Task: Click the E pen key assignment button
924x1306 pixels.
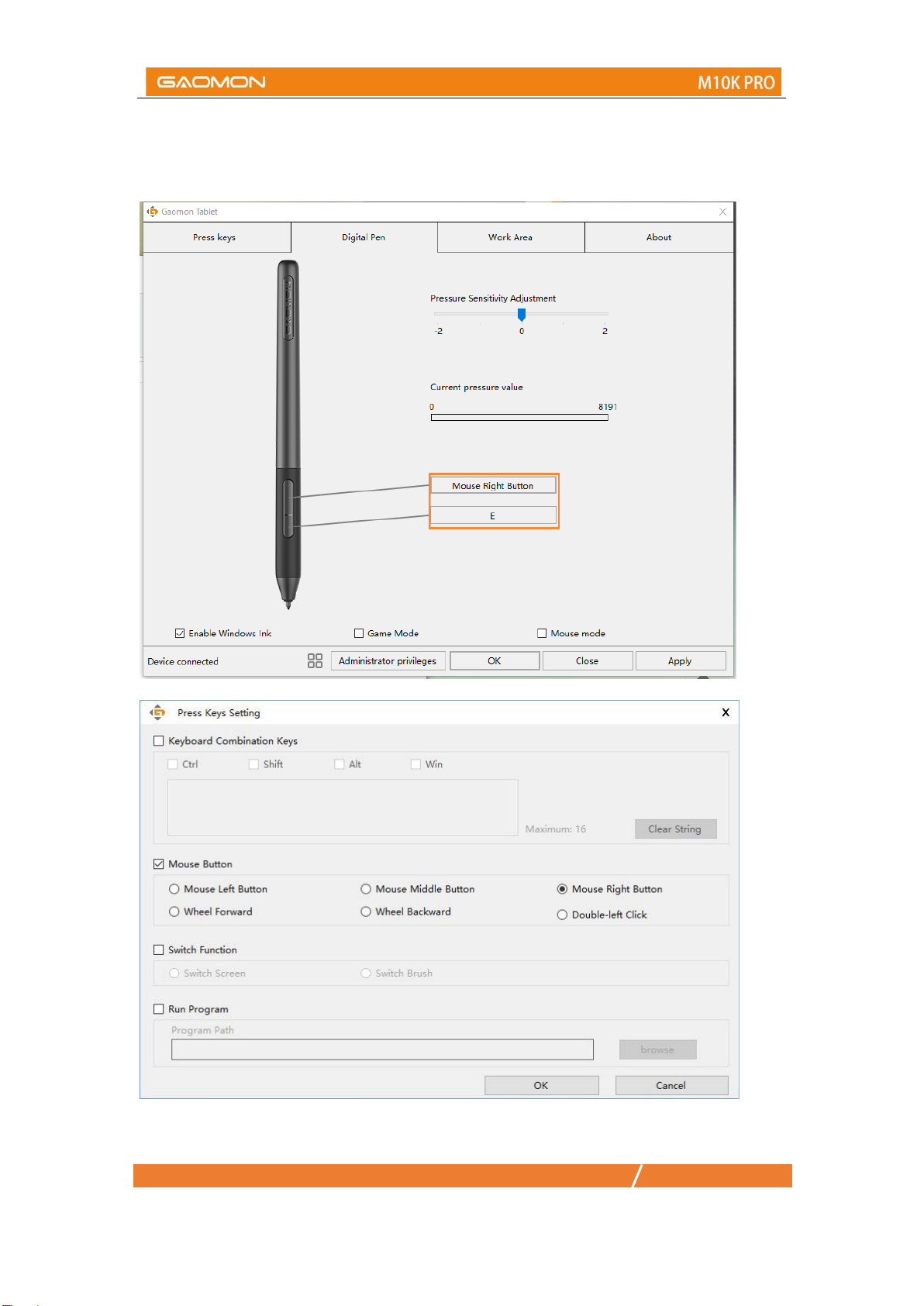Action: (x=493, y=515)
